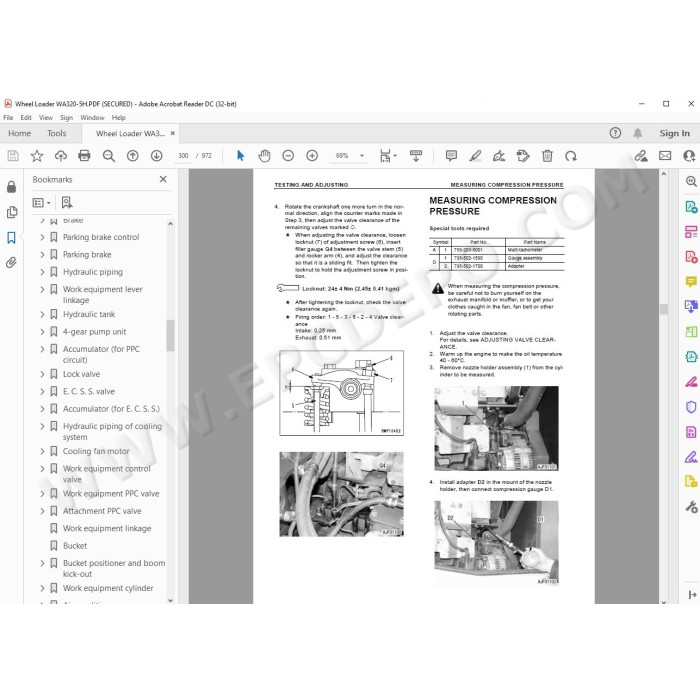Screen dimensions: 700x700
Task: Send file by email envelope icon
Action: (x=665, y=156)
